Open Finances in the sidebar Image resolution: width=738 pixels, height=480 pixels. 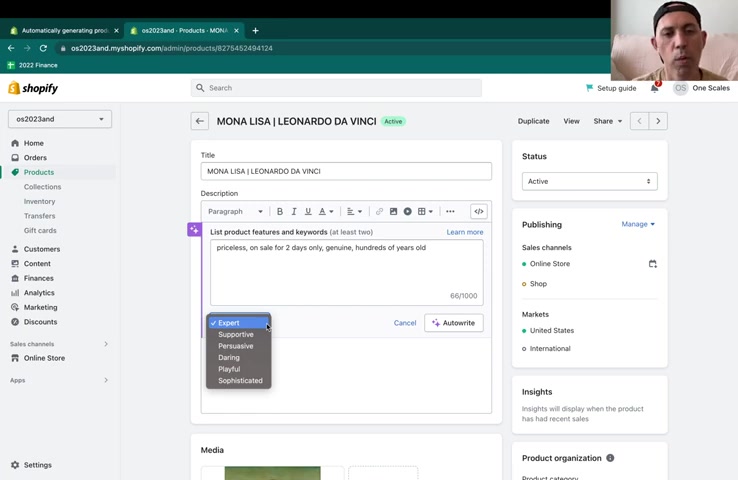click(39, 278)
